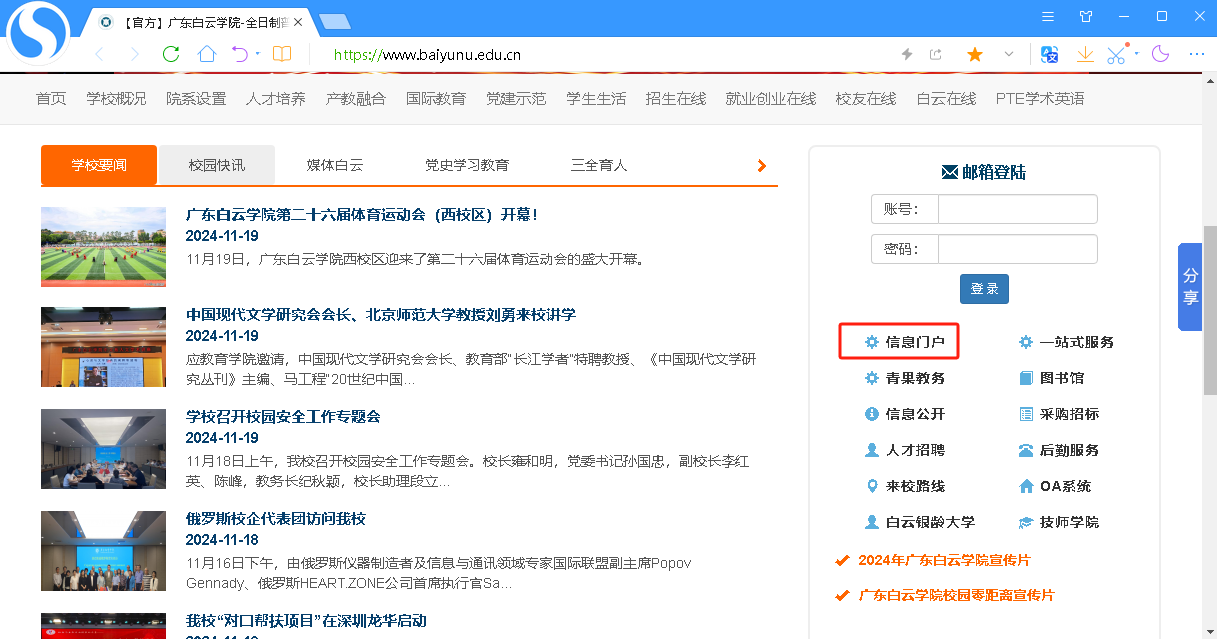The image size is (1217, 639).
Task: Switch to the 校园快讯 news tab
Action: click(216, 165)
